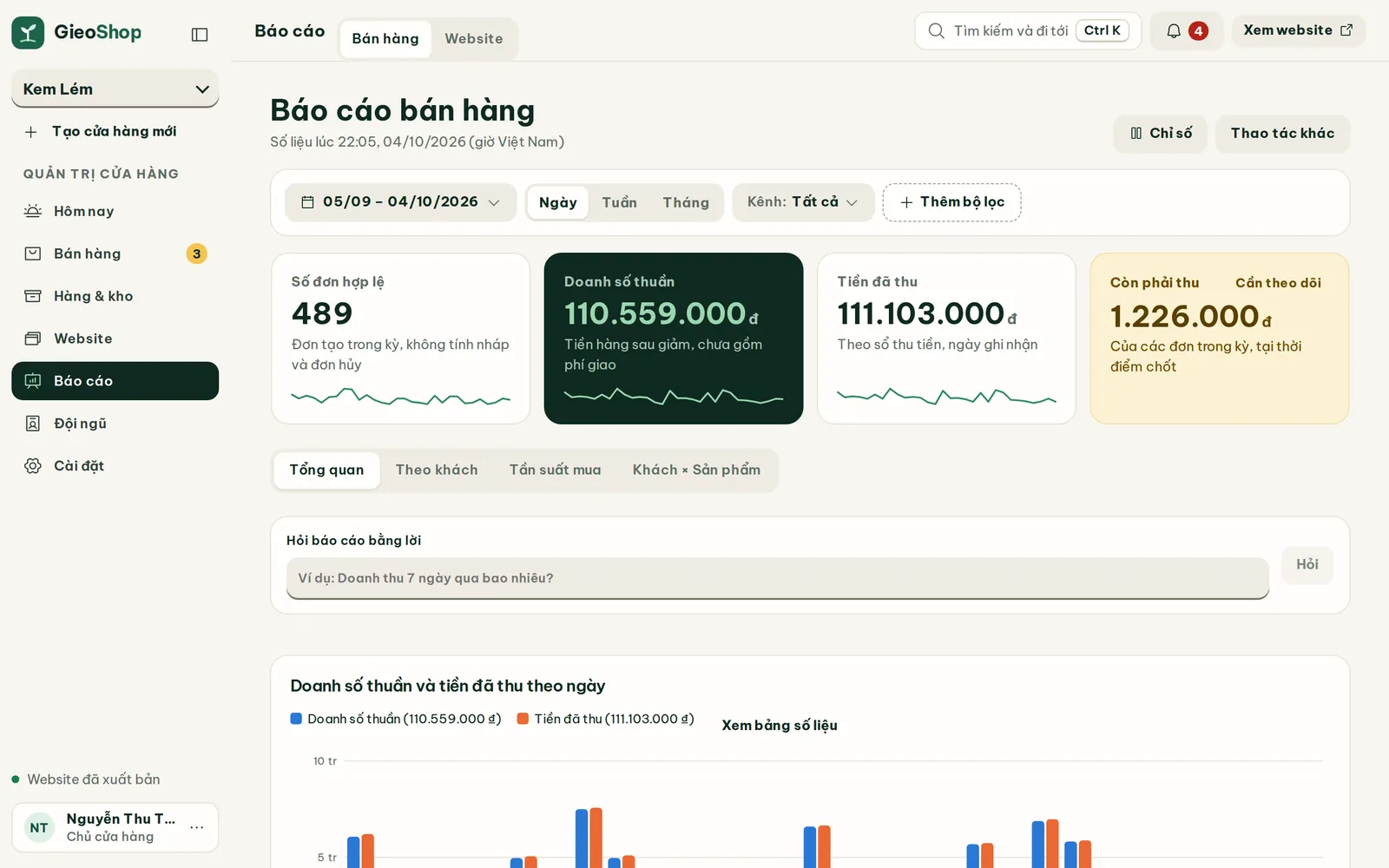Viewport: 1389px width, 868px height.
Task: Open the Theo khách tab
Action: [x=437, y=470]
